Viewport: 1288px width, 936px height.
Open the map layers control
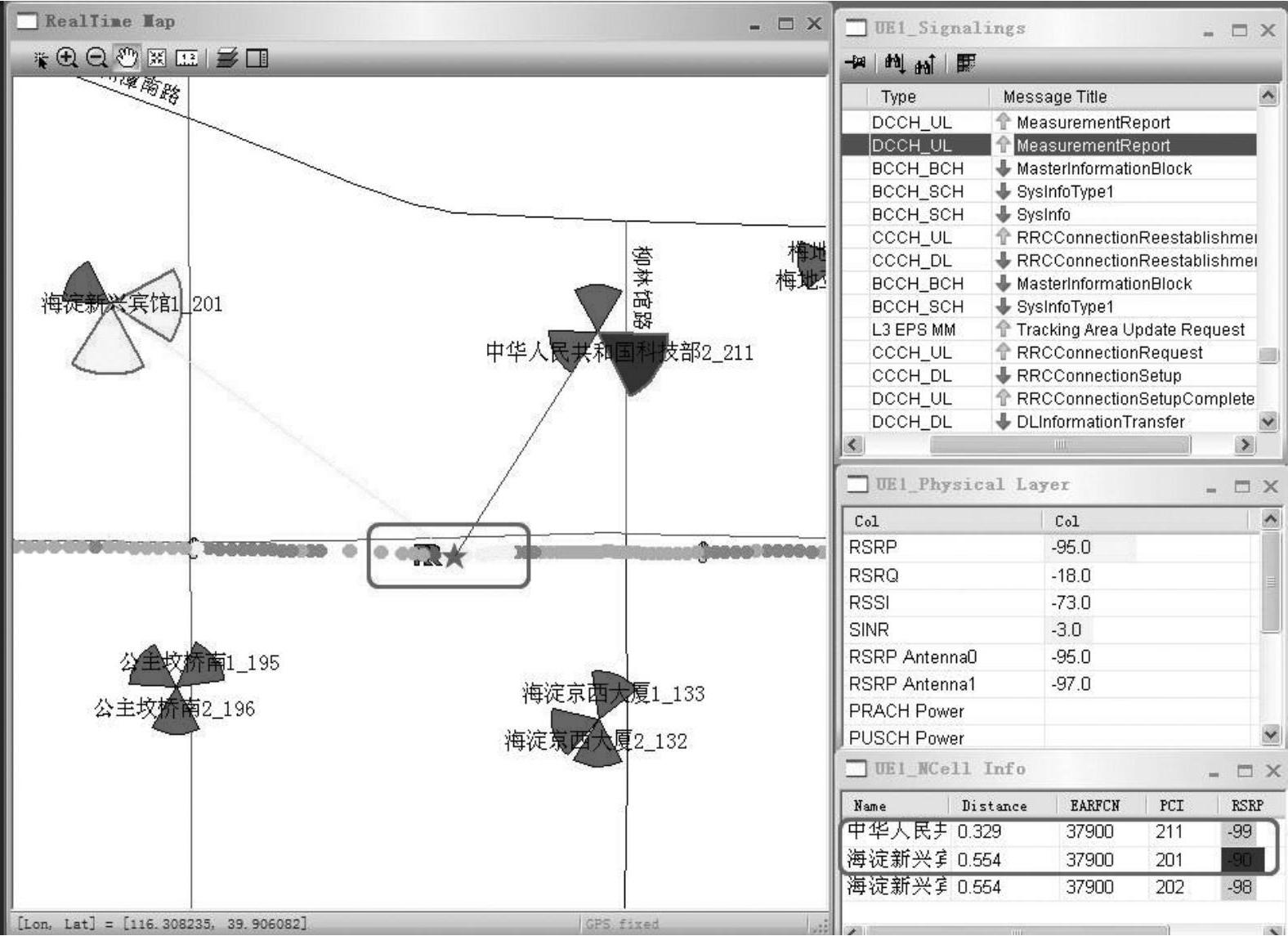[x=227, y=58]
